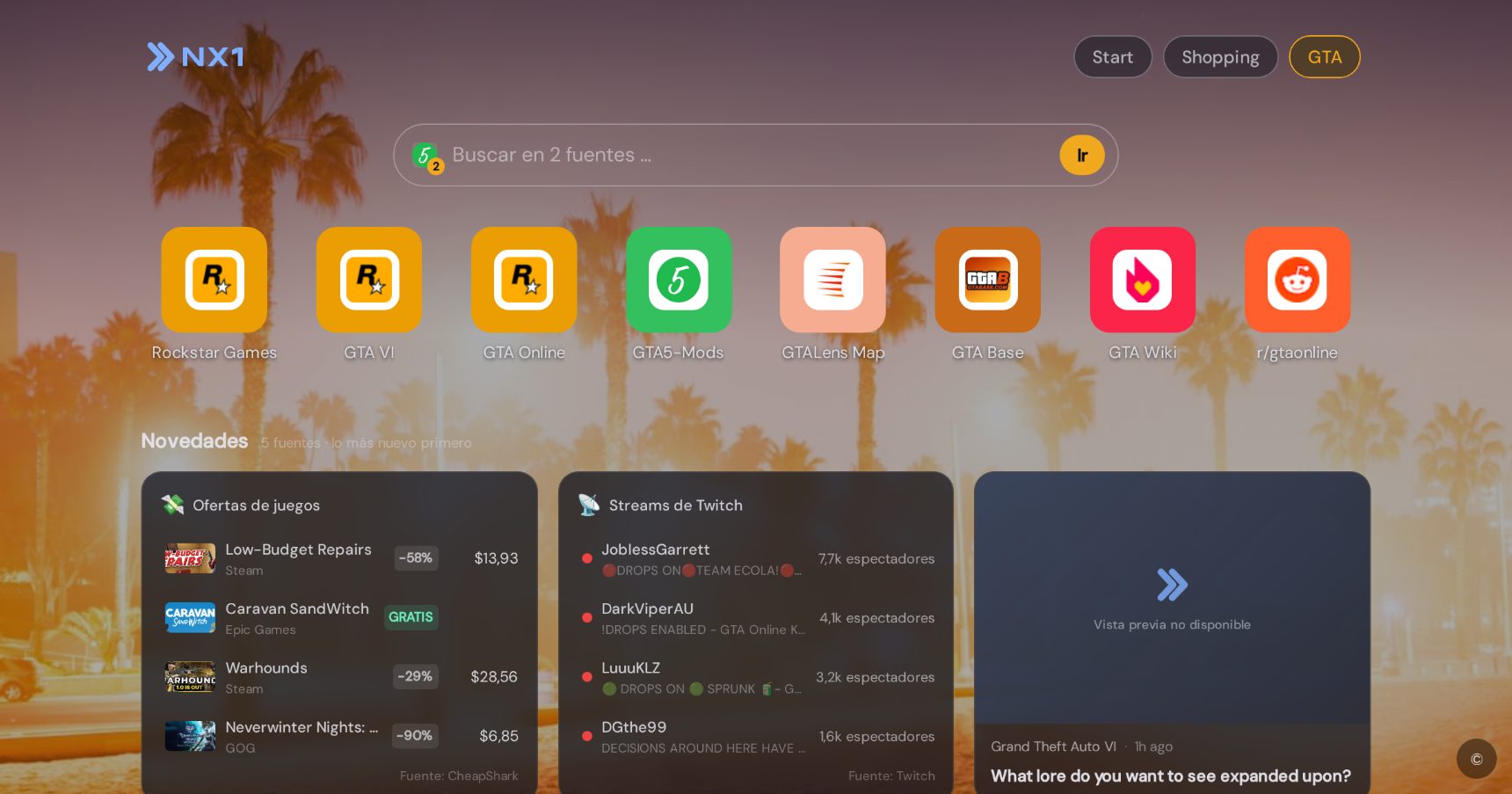Switch to the Shopping tab
This screenshot has height=794, width=1512.
[x=1220, y=57]
